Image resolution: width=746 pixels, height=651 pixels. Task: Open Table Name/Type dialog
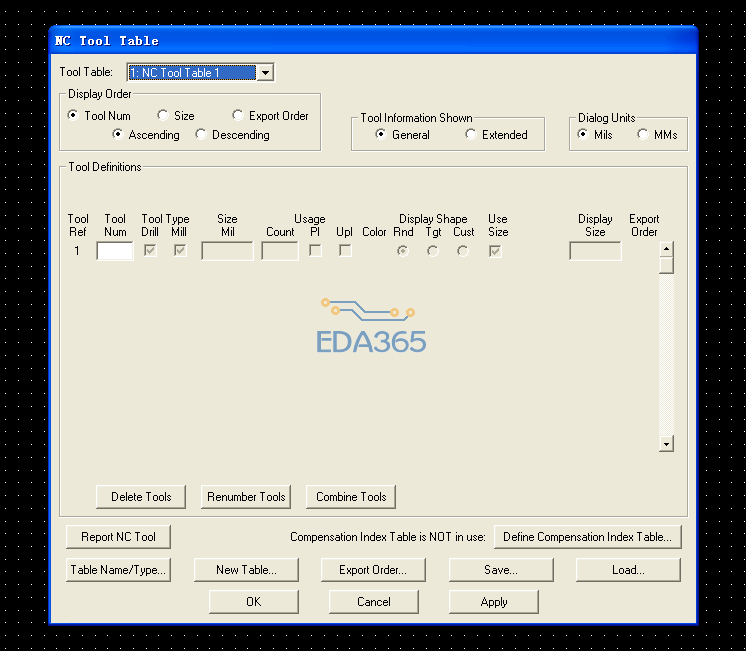click(x=118, y=570)
